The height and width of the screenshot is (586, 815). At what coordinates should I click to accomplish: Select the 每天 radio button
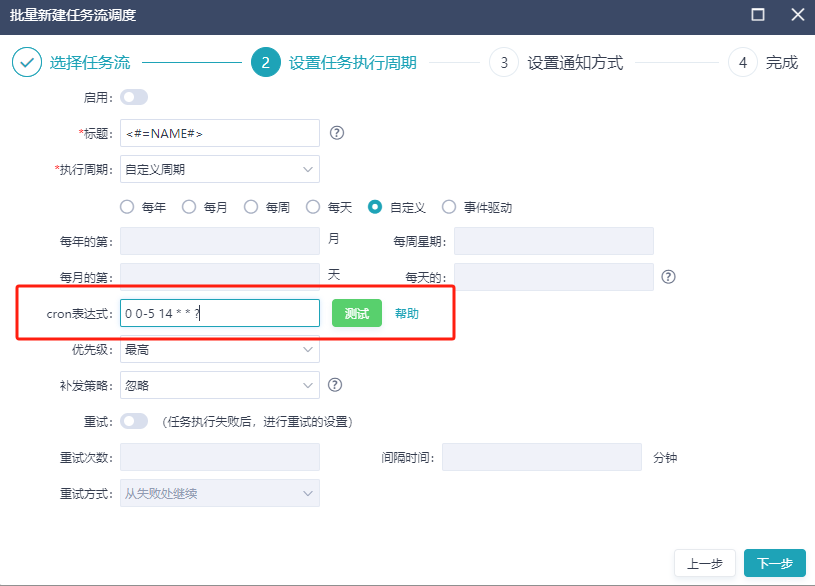(313, 207)
